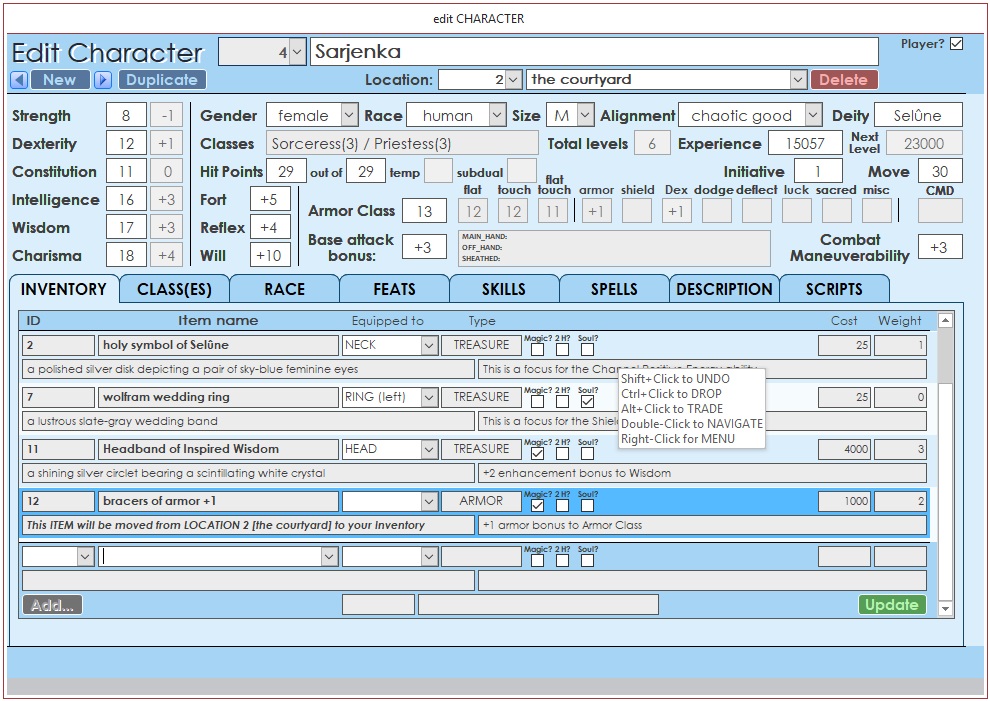Enable 2H? checkbox for bracers of armor +1
Screen dimensions: 990x701
[563, 506]
